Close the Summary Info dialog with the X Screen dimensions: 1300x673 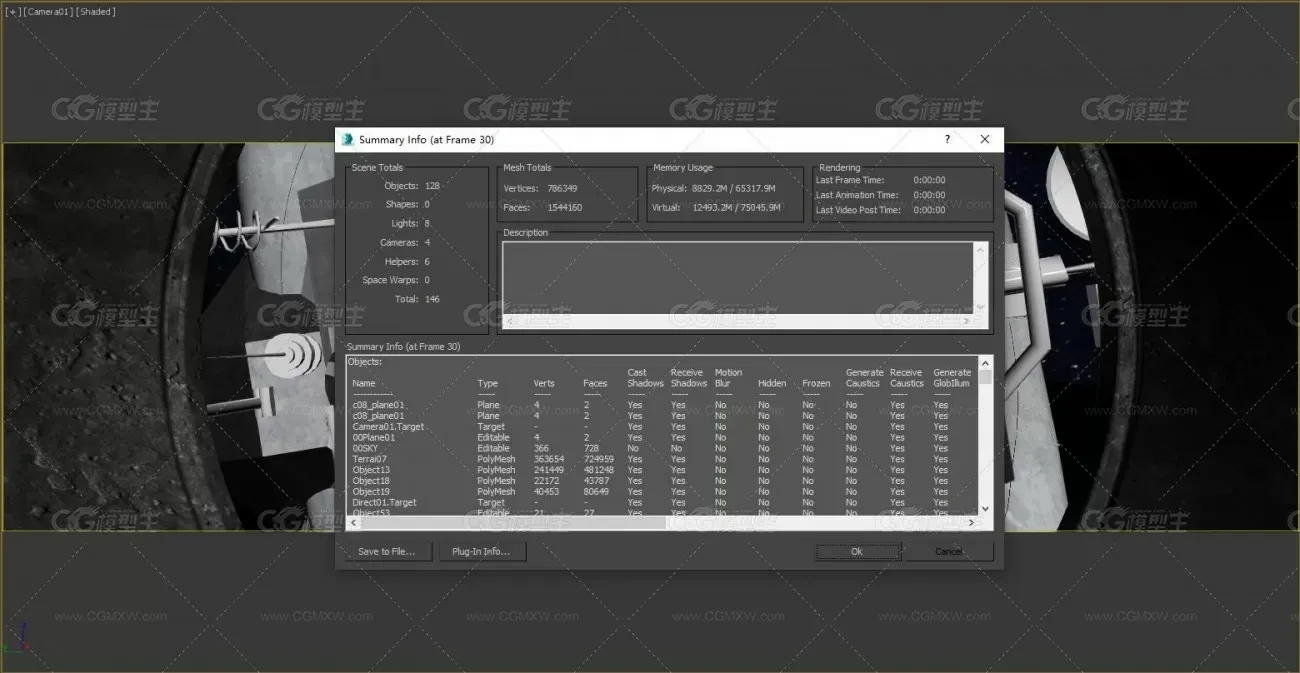pos(985,140)
